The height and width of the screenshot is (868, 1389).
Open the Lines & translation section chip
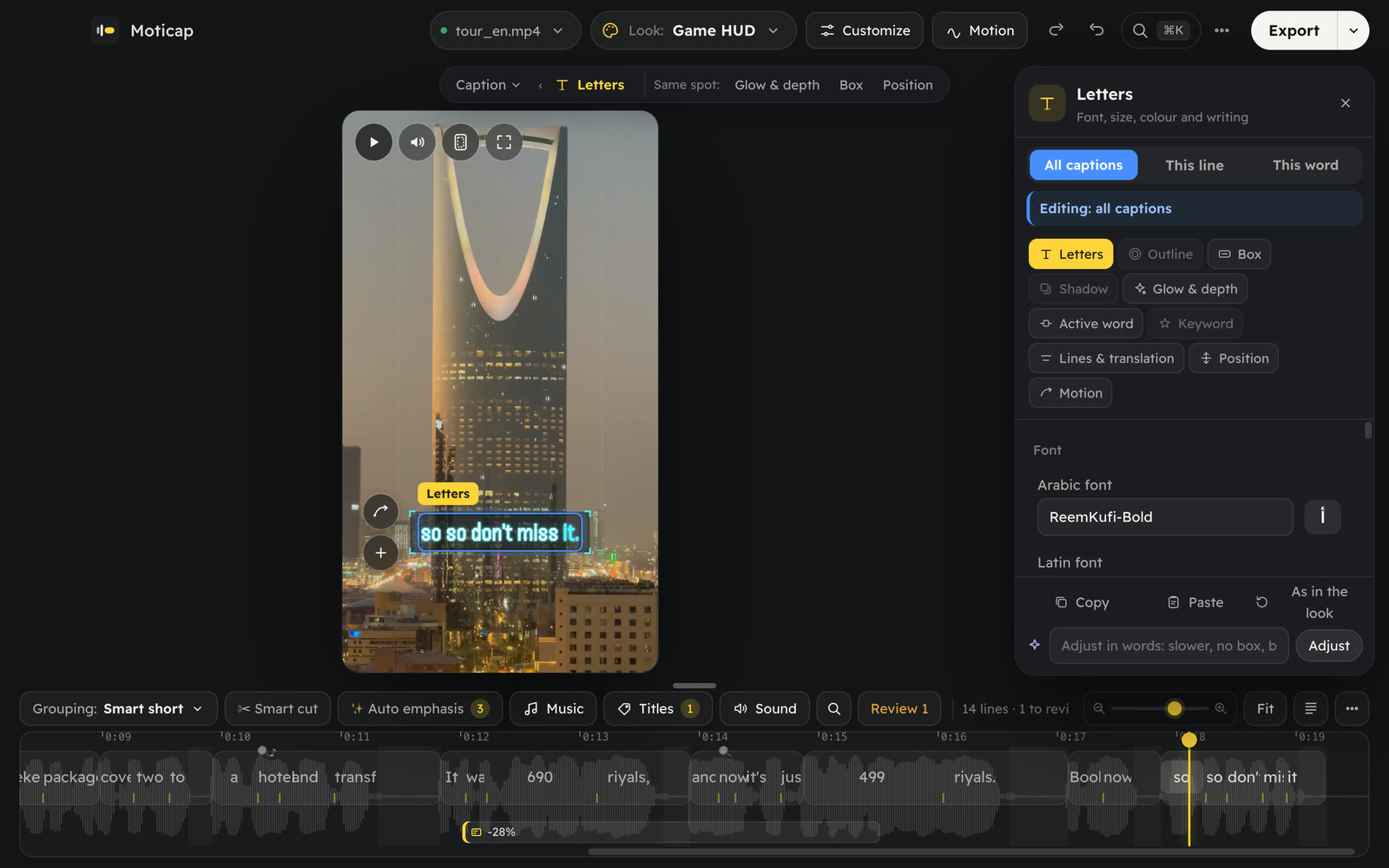tap(1106, 358)
